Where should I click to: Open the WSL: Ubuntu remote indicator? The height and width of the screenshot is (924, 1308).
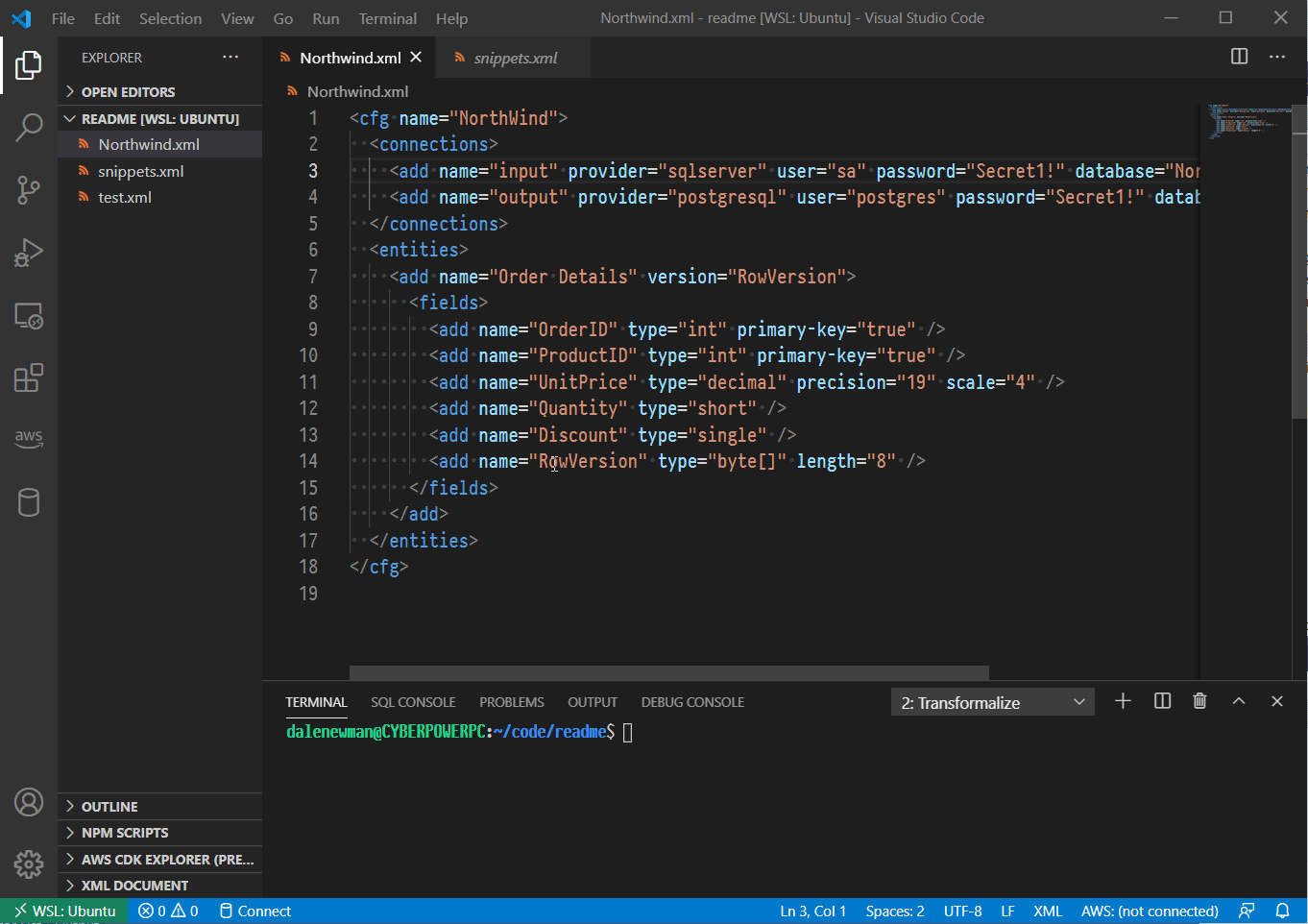tap(64, 911)
